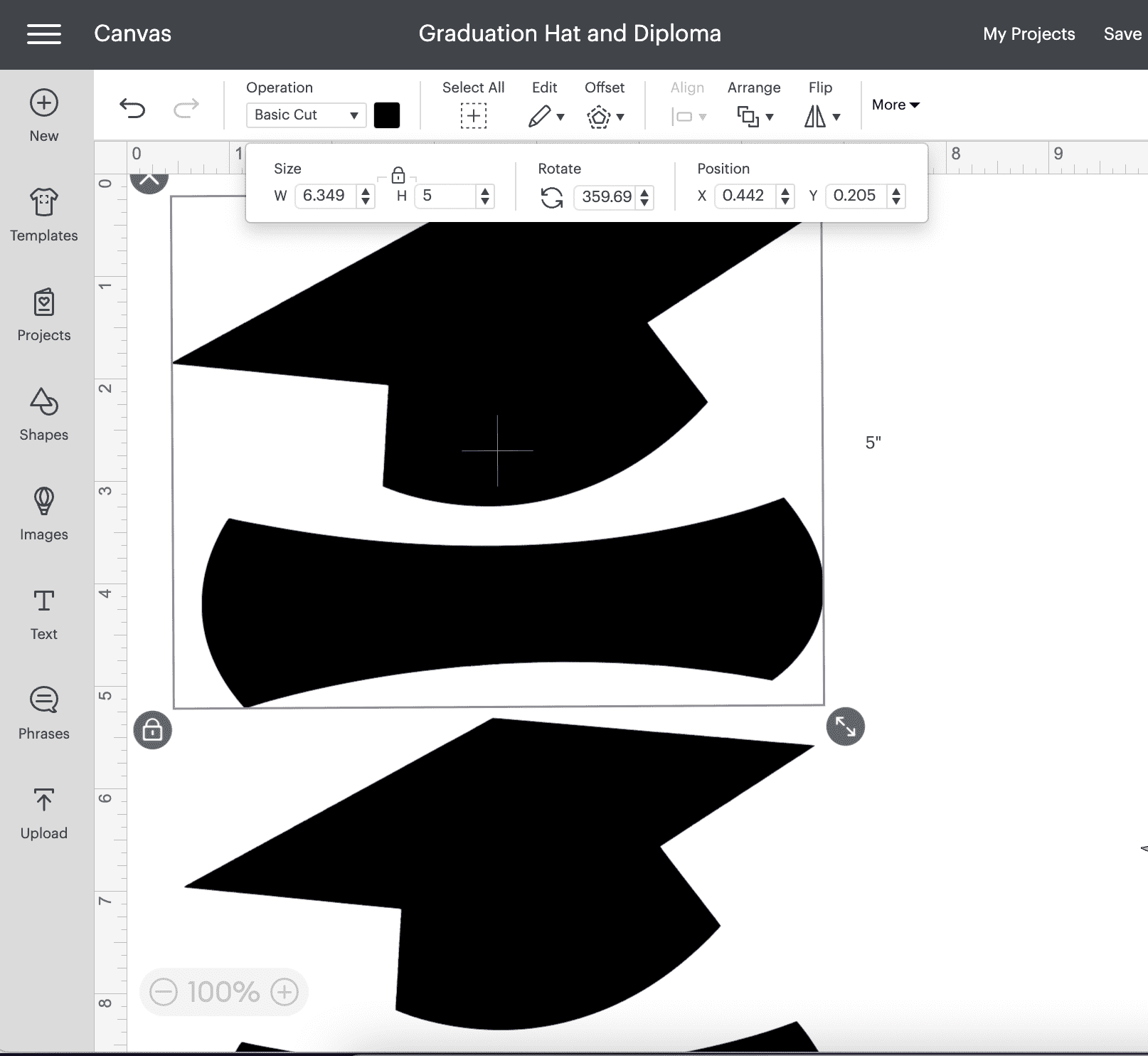Adjust the Height stepper arrows

click(x=485, y=196)
